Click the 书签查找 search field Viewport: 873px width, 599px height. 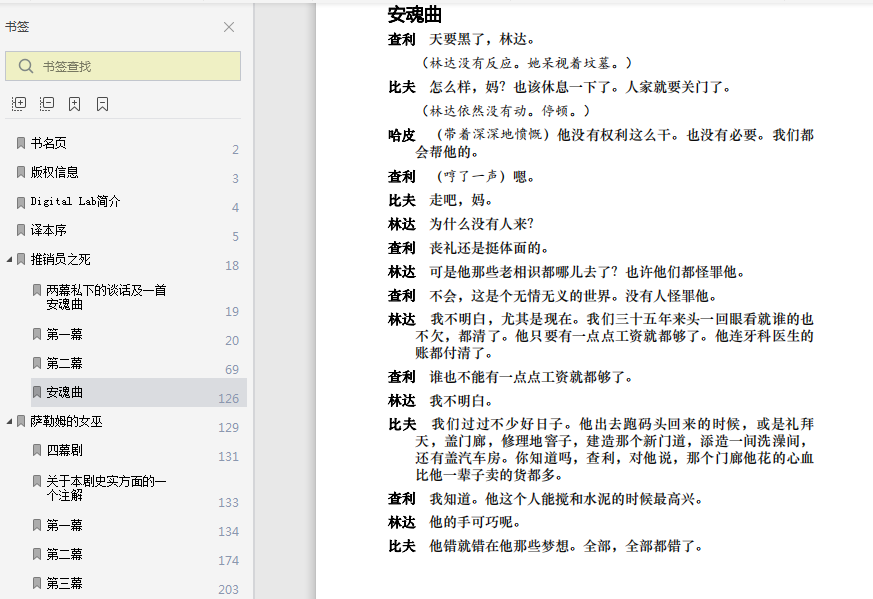tap(123, 66)
